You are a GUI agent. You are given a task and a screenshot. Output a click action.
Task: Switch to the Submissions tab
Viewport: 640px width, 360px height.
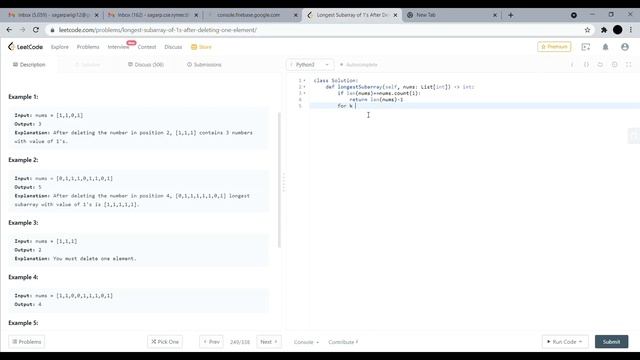pyautogui.click(x=204, y=64)
